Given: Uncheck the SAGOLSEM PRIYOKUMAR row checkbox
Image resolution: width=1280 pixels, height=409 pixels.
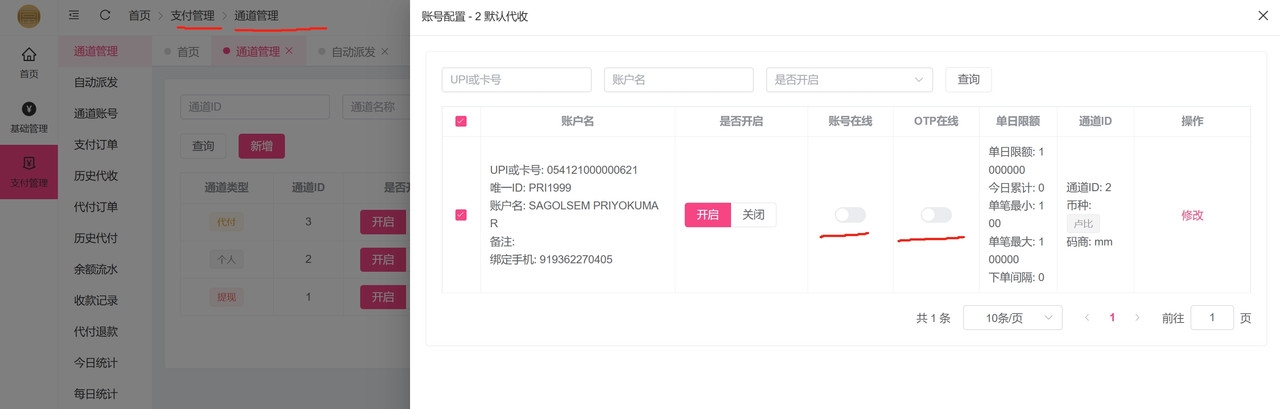Looking at the screenshot, I should click(461, 215).
